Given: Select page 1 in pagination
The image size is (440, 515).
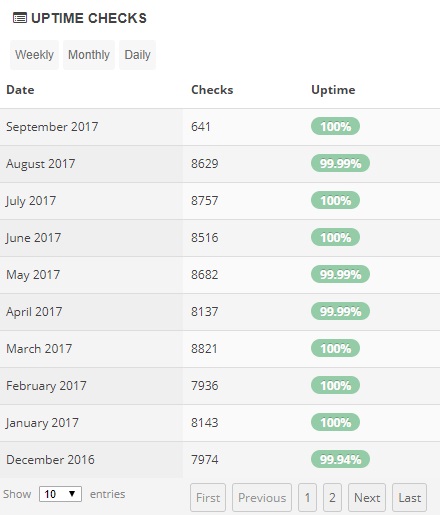Looking at the screenshot, I should point(307,498).
